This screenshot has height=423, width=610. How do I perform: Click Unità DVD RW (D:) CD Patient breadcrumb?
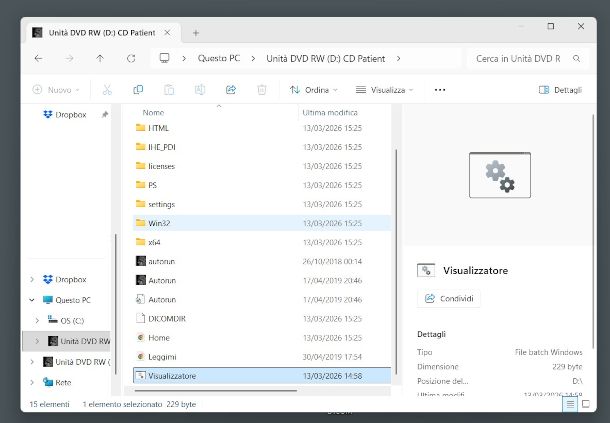pos(326,59)
